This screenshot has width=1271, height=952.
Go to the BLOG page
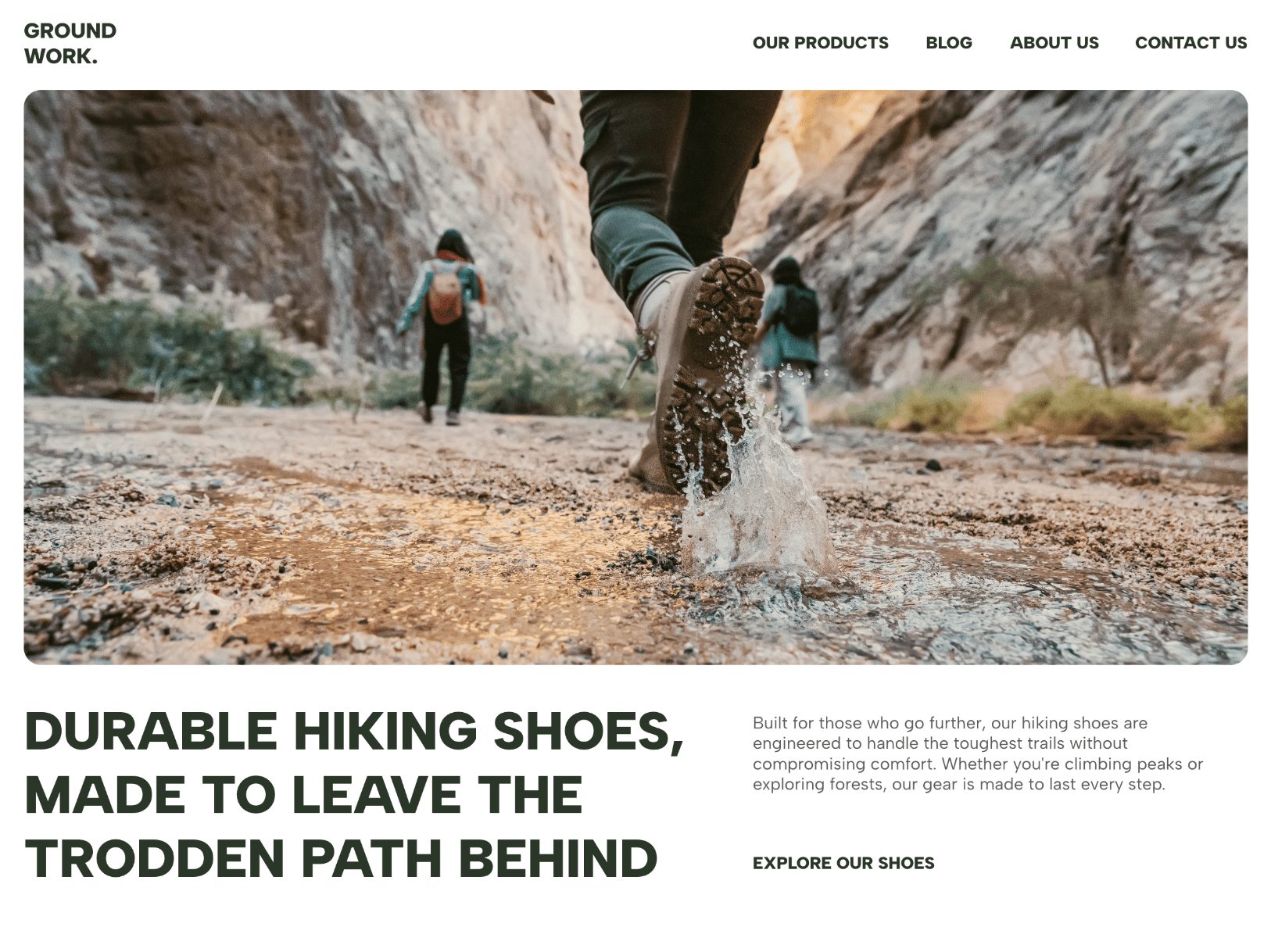tap(948, 43)
